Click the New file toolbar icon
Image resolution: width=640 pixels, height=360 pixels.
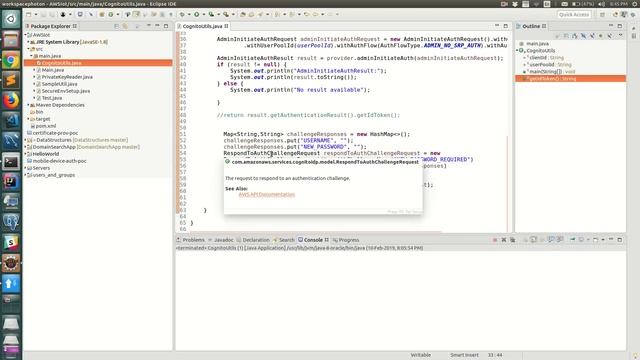pyautogui.click(x=29, y=15)
